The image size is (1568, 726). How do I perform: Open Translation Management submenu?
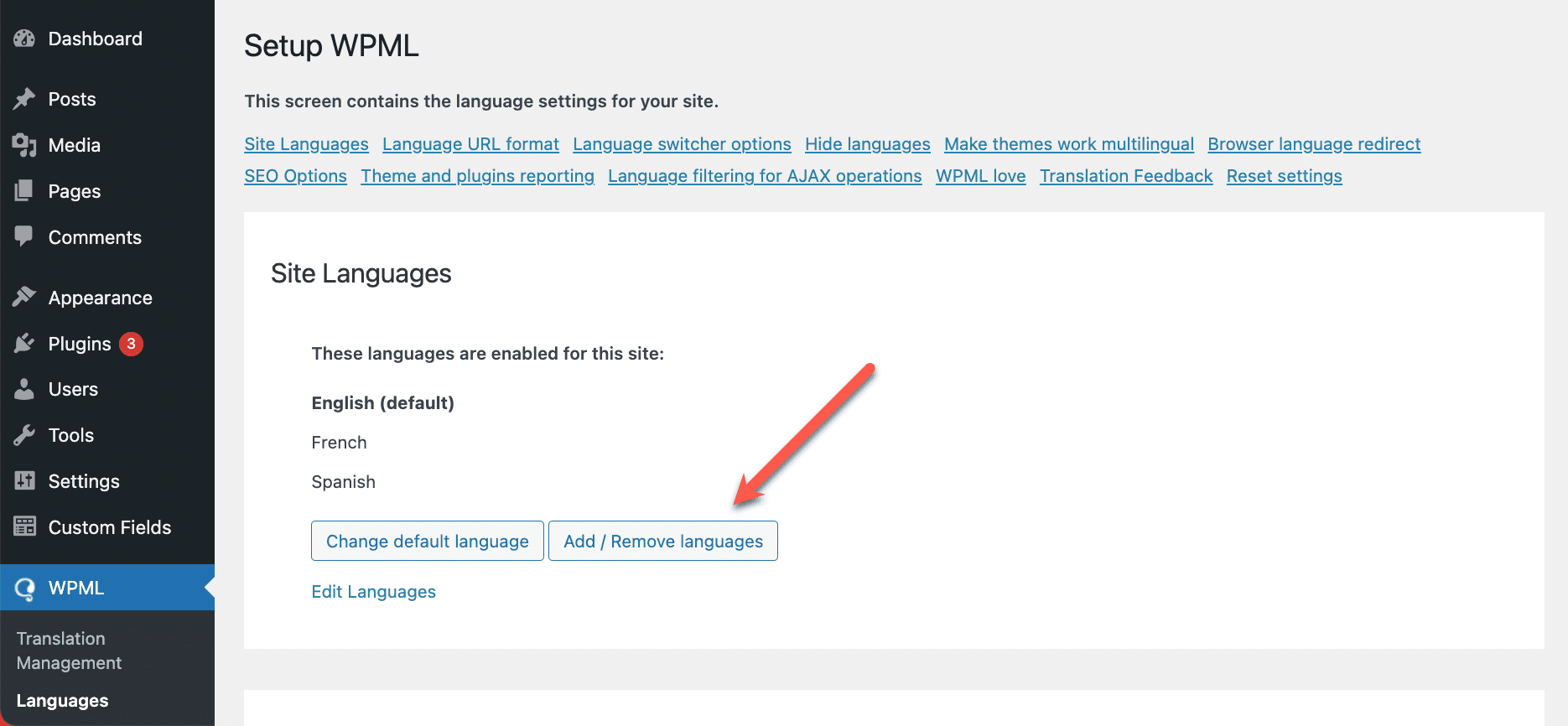[x=69, y=651]
